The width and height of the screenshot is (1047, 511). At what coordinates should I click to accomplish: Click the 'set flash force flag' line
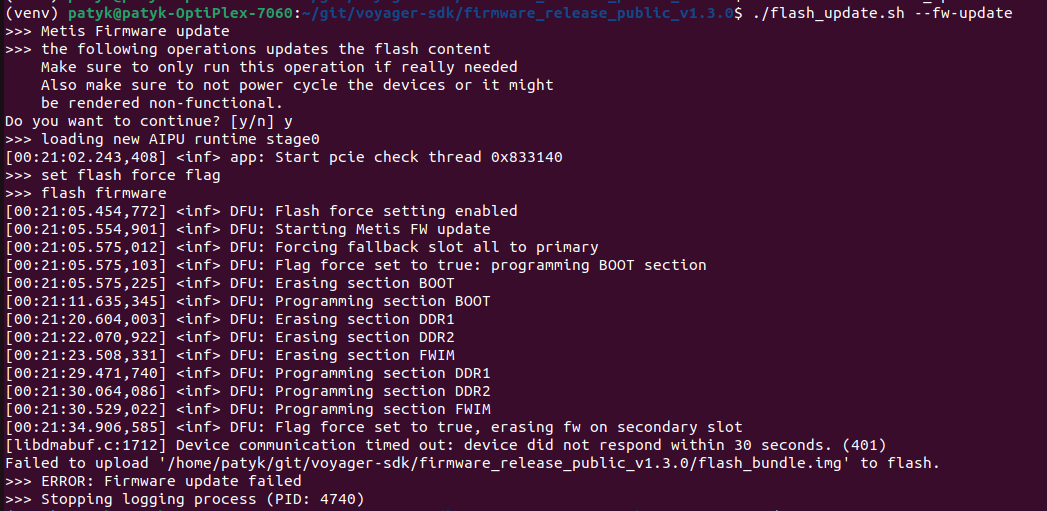click(112, 176)
